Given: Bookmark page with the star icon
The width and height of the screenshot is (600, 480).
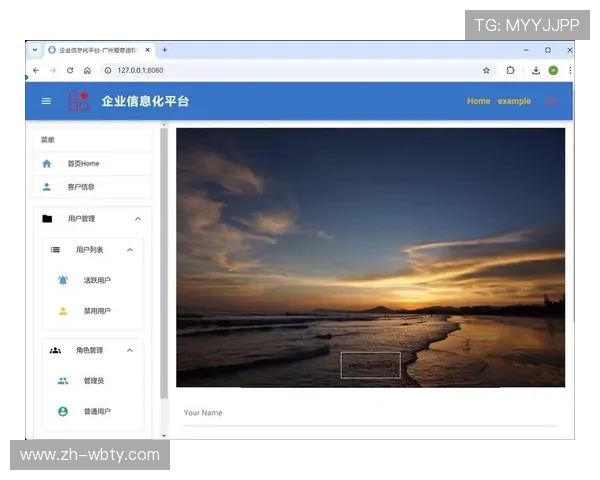Looking at the screenshot, I should pos(486,70).
